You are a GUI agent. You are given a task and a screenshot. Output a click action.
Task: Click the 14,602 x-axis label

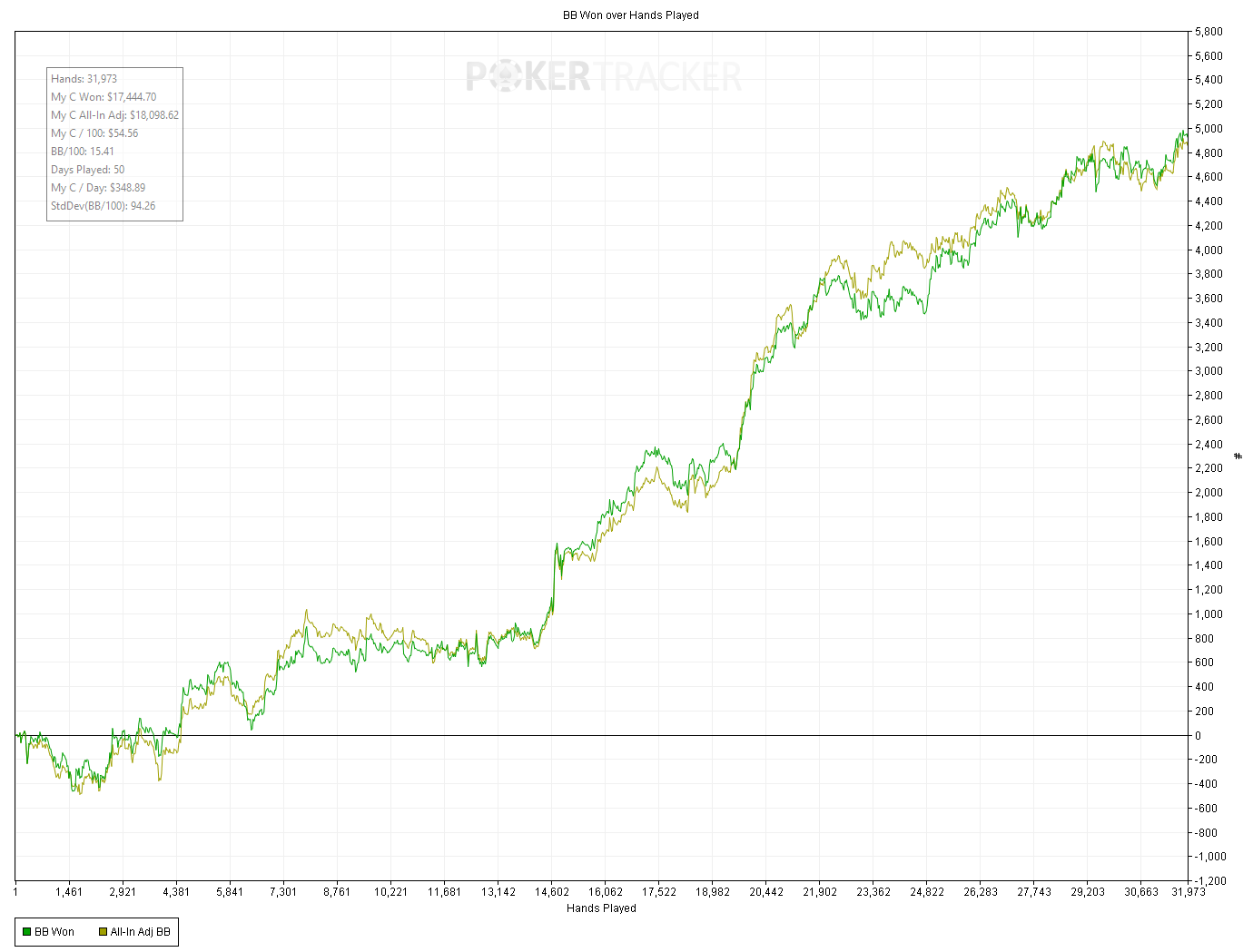552,892
